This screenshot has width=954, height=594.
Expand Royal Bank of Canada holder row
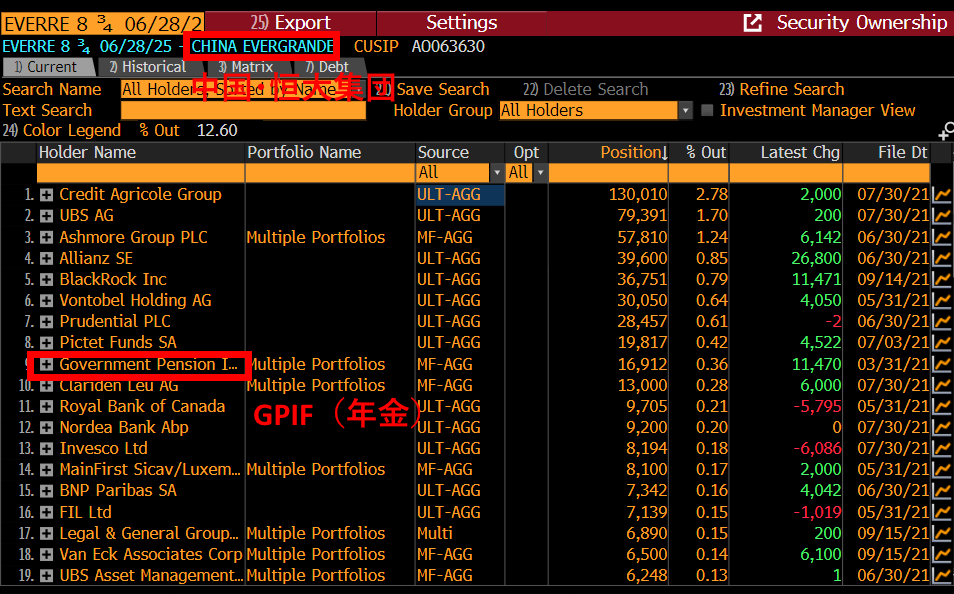(x=46, y=407)
